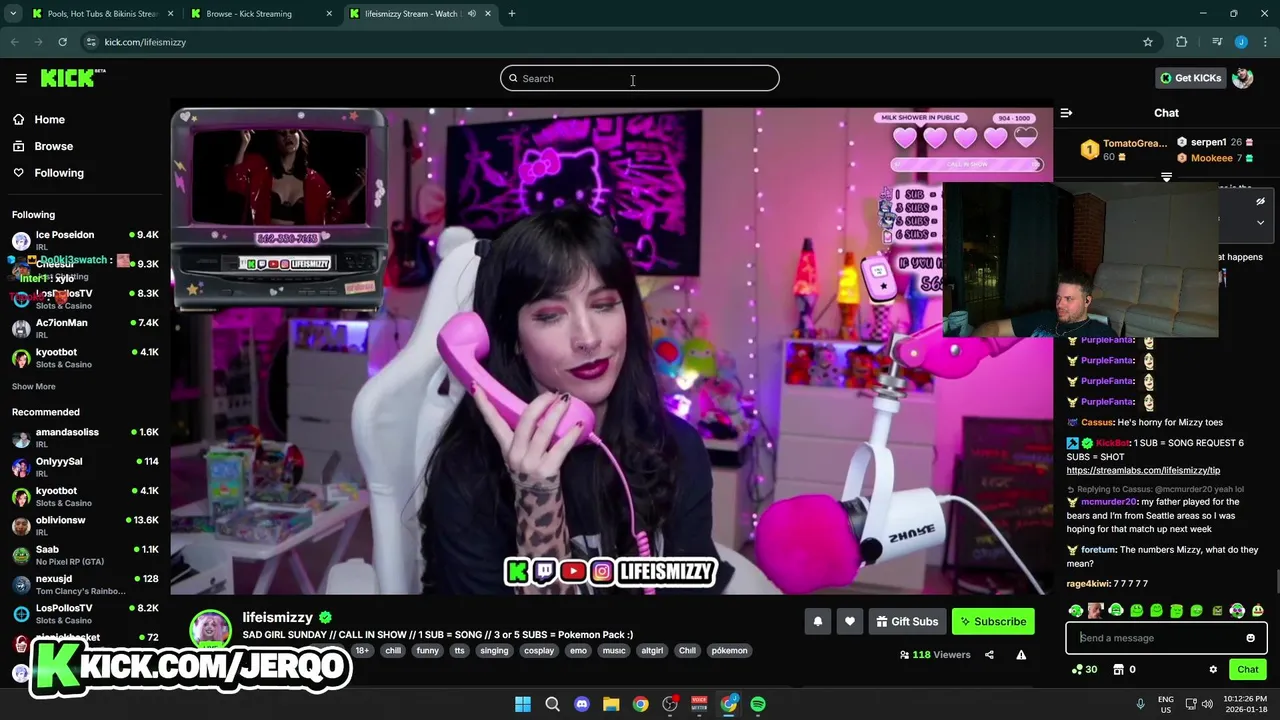Open Ac7ionMan's followed channel

click(85, 328)
